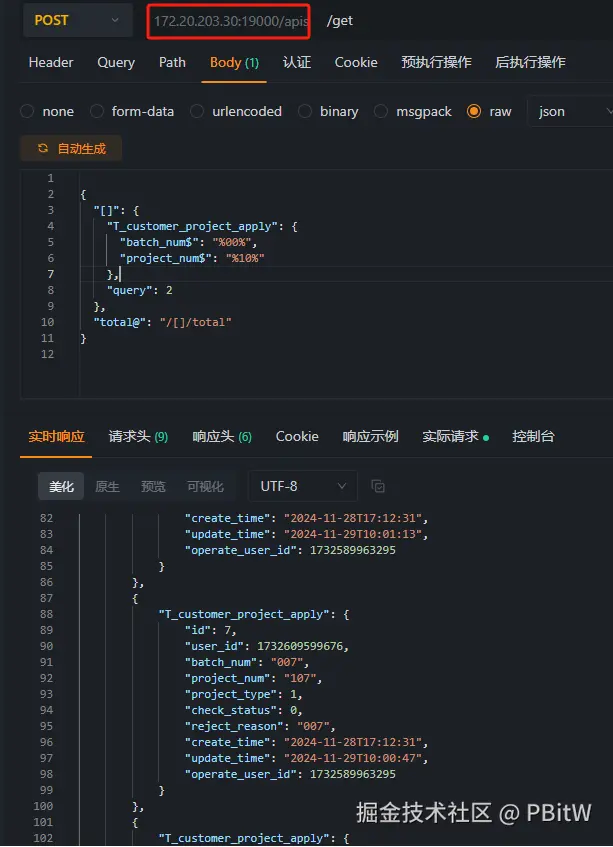
Task: Expand the UTF-8 encoding dropdown
Action: pos(302,486)
